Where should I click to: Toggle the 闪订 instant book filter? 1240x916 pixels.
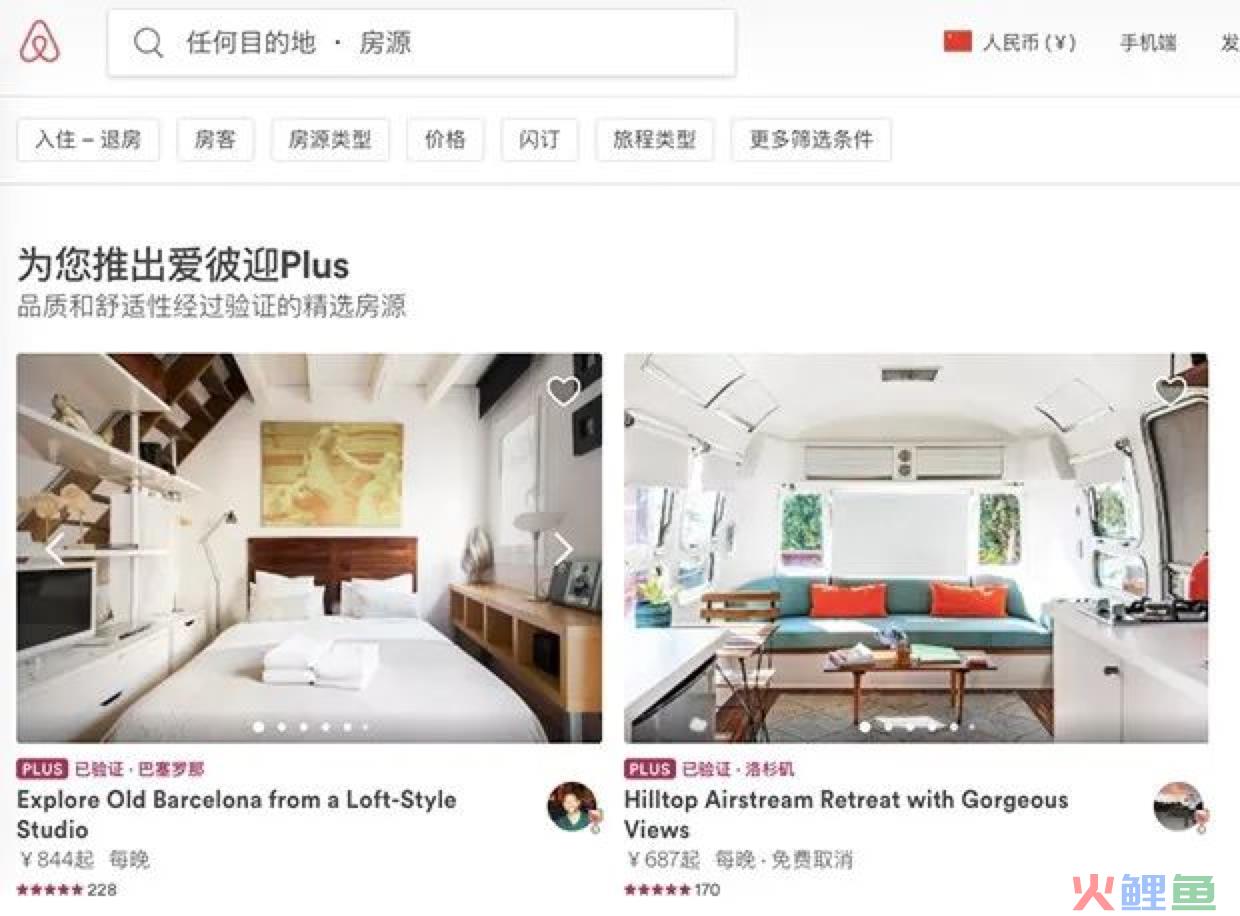pos(539,139)
